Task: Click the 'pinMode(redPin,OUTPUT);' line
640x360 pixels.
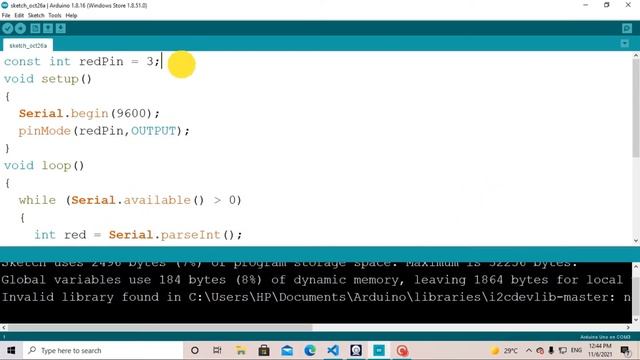Action: (104, 131)
